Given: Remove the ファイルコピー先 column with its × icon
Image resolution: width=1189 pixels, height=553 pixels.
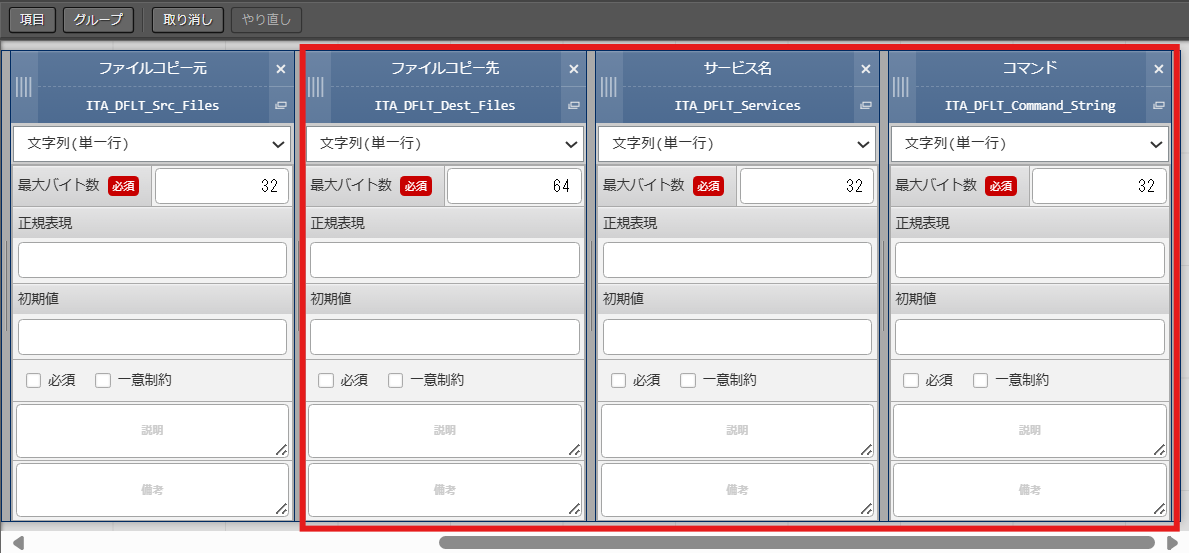Looking at the screenshot, I should [573, 69].
